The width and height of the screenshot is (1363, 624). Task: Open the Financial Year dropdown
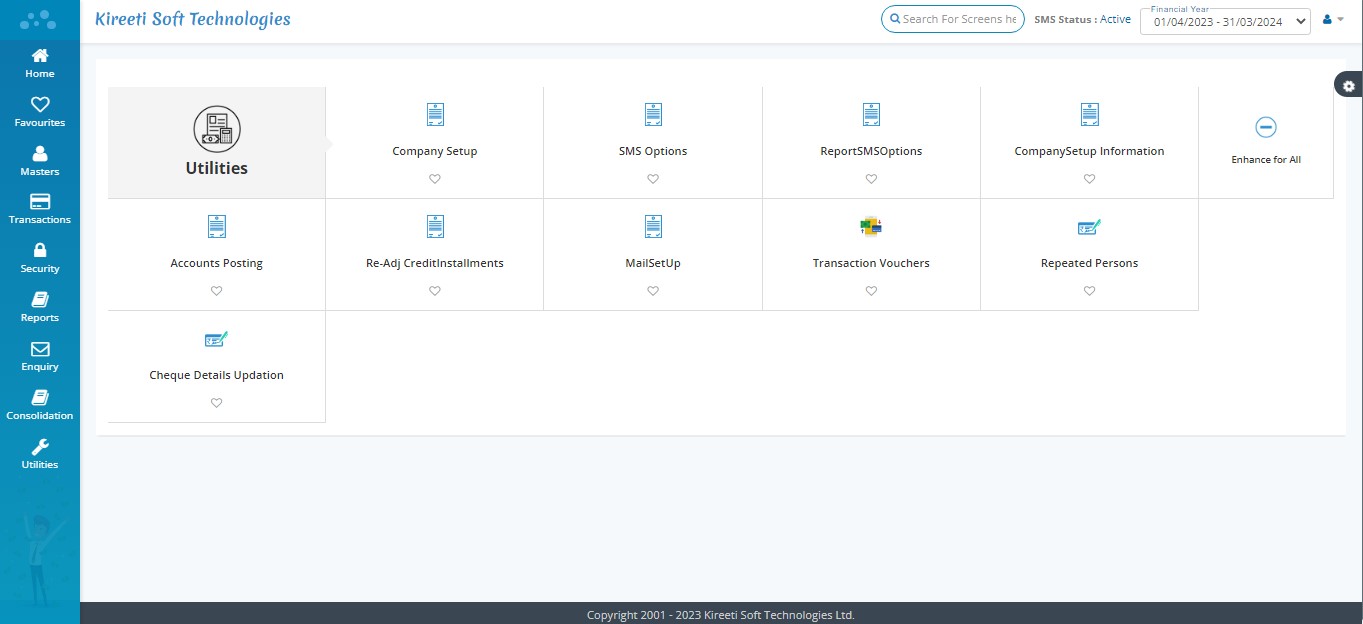1224,21
